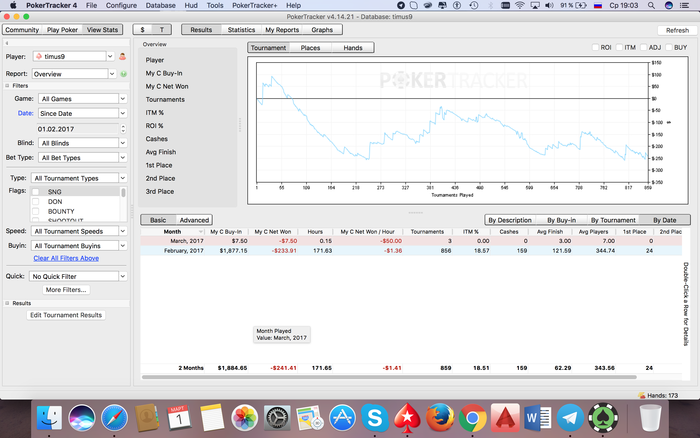Open Skype from the Dock

(375, 418)
